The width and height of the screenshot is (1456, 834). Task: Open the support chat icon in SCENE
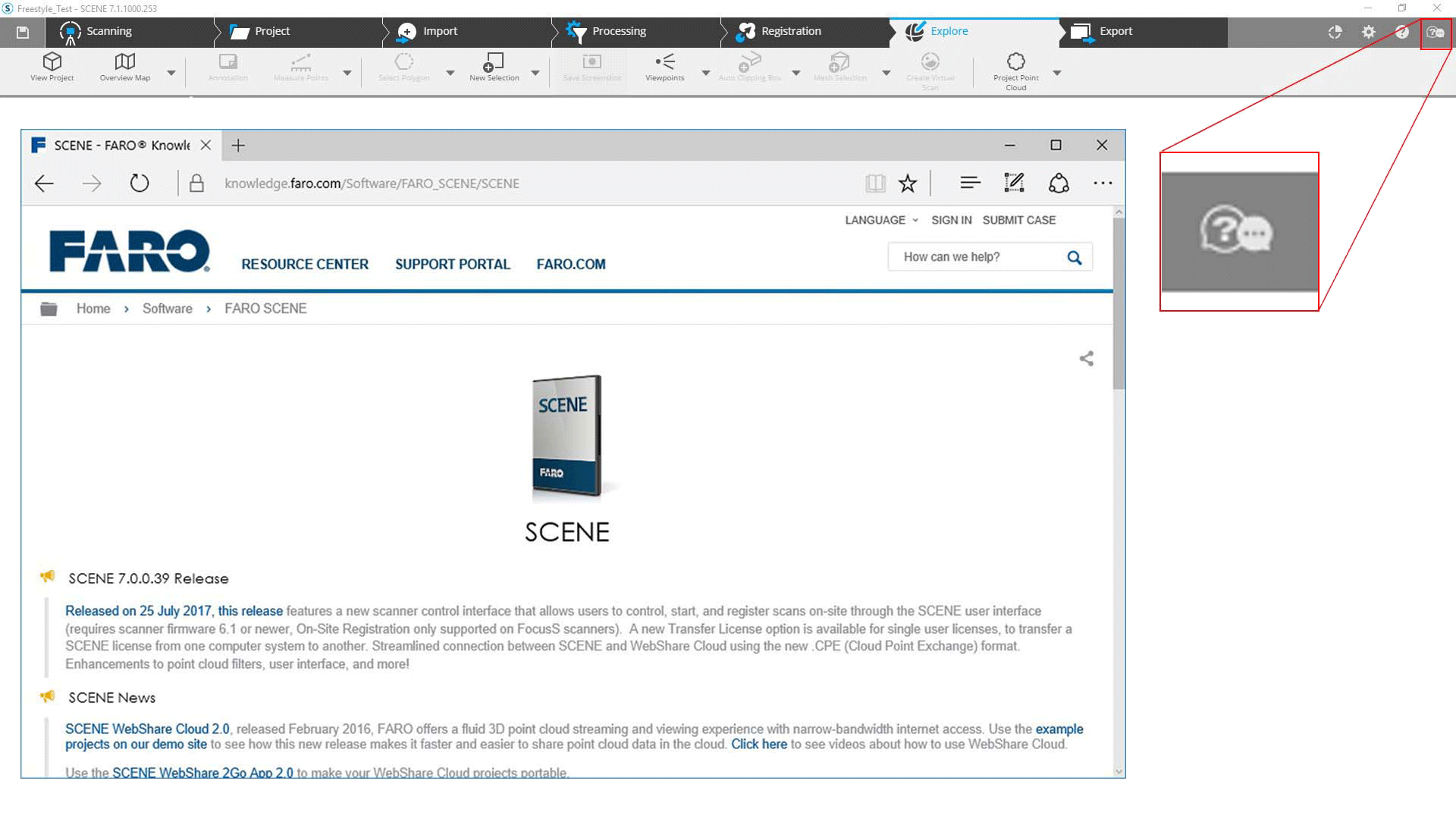(1435, 32)
